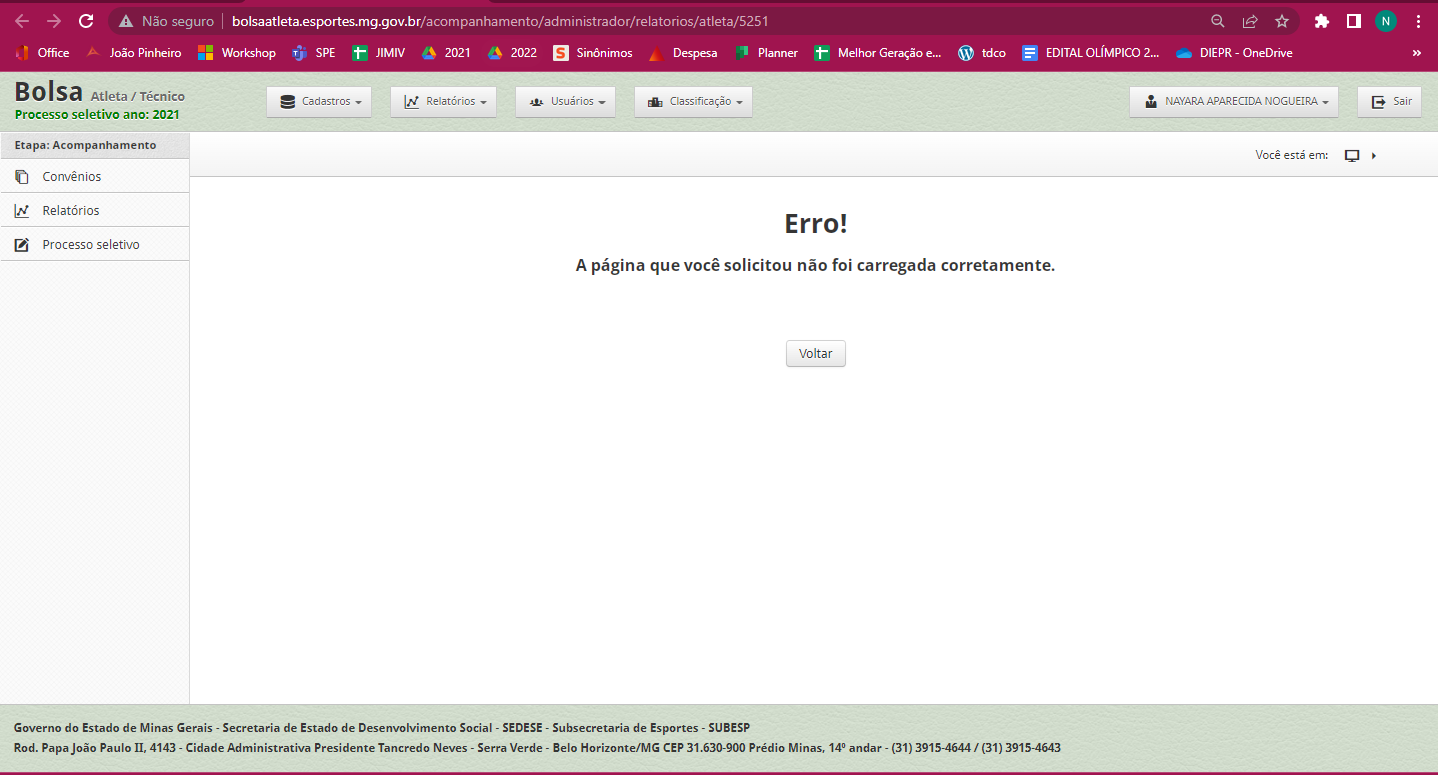Open the Relatórios dropdown in top bar
Viewport: 1438px width, 775px height.
[443, 102]
